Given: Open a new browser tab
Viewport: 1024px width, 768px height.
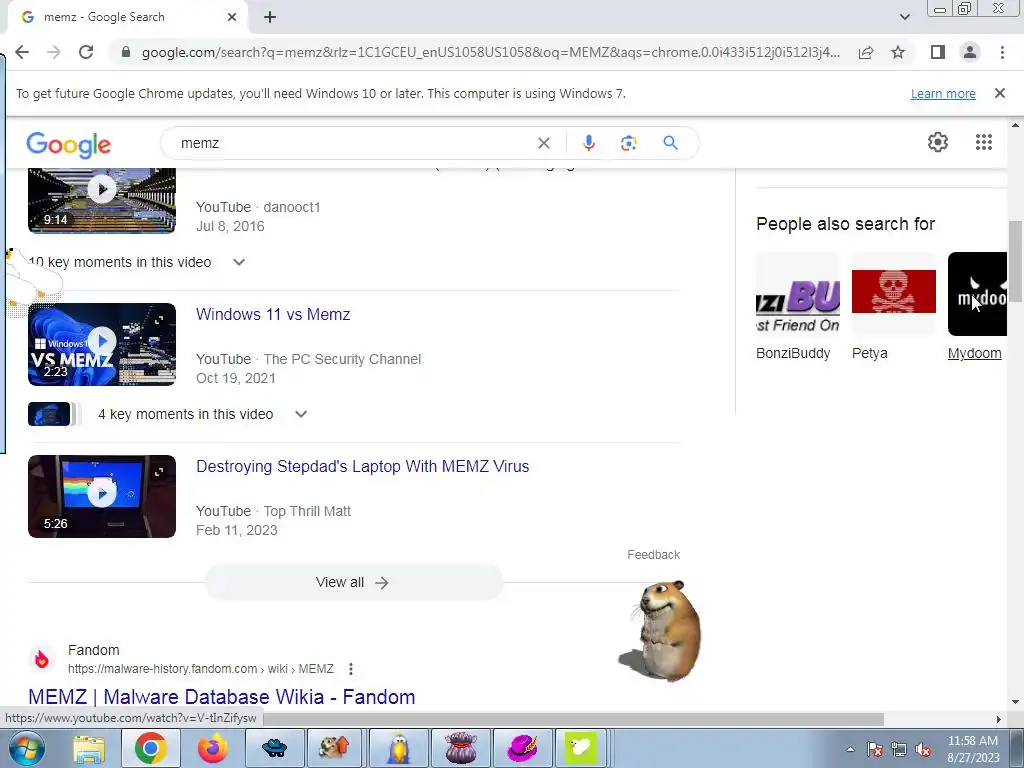Looking at the screenshot, I should coord(270,17).
